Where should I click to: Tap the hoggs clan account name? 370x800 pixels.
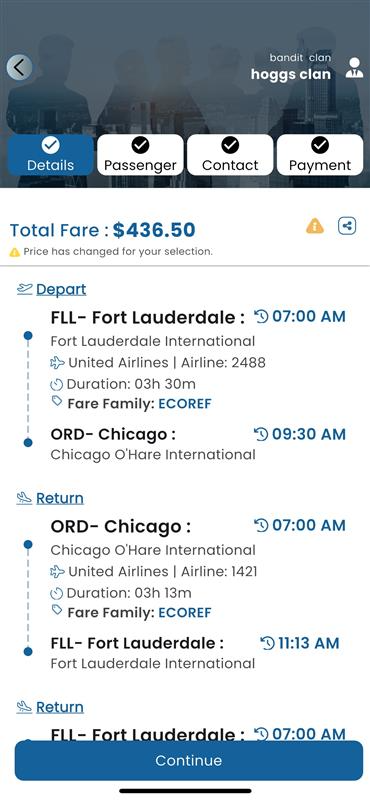coord(291,74)
